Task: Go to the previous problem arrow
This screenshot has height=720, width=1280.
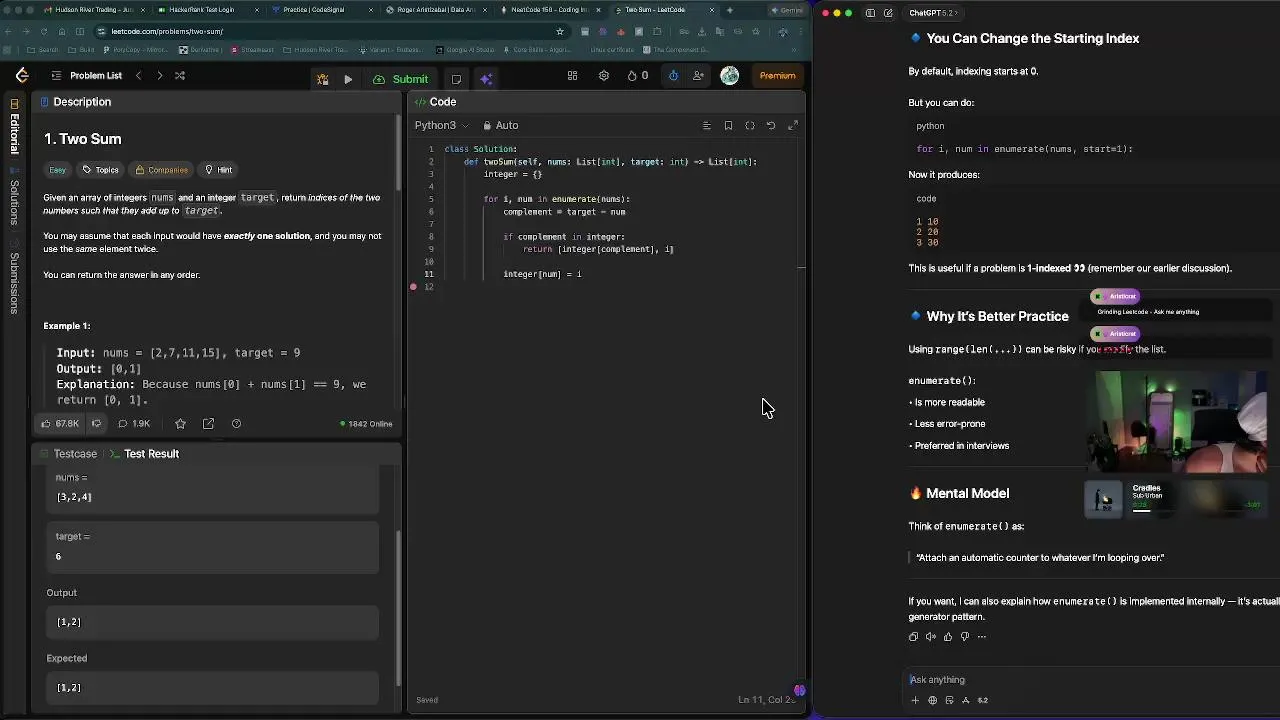Action: pyautogui.click(x=139, y=76)
